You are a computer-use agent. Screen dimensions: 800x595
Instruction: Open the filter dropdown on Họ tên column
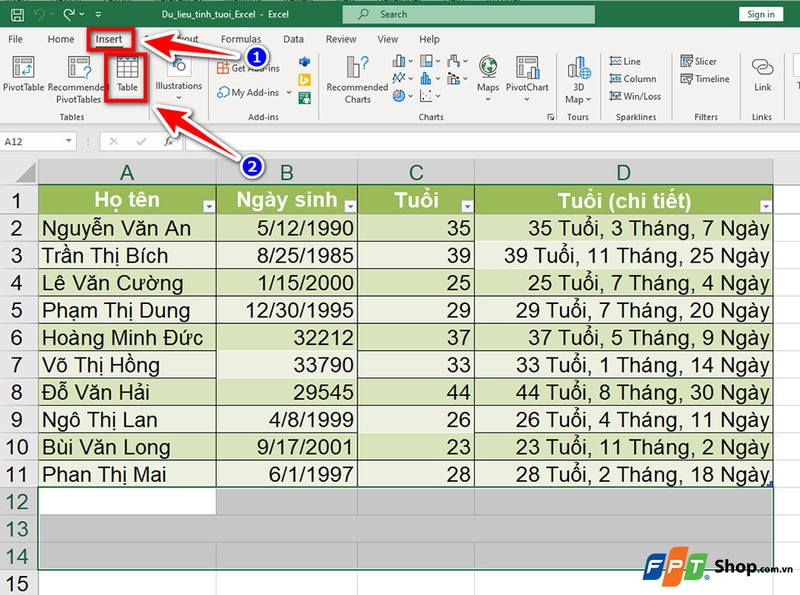coord(209,203)
